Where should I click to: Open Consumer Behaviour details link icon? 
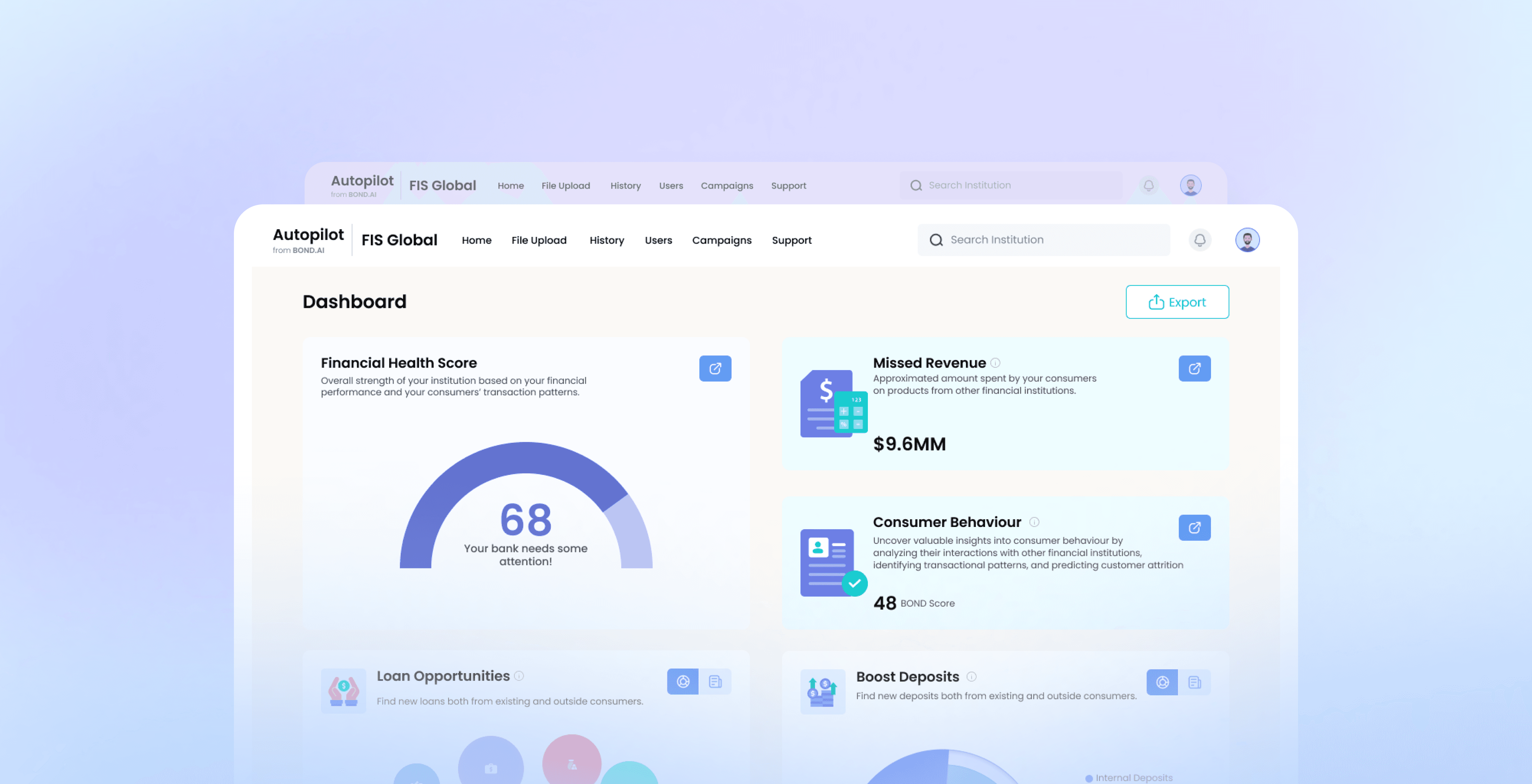[x=1194, y=527]
